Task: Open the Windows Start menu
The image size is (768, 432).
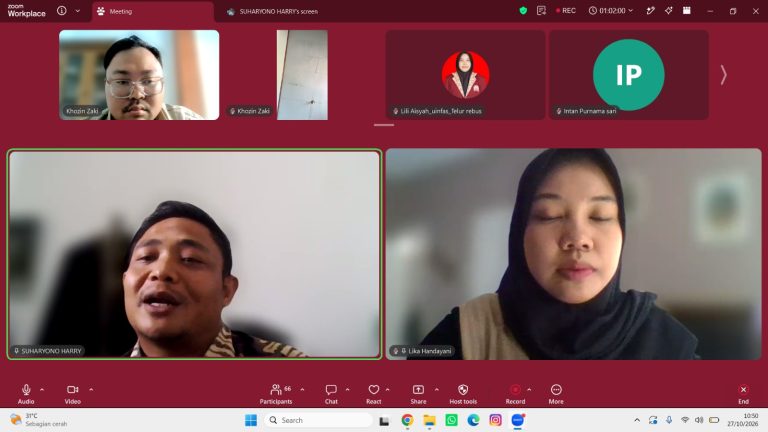Action: pyautogui.click(x=251, y=420)
